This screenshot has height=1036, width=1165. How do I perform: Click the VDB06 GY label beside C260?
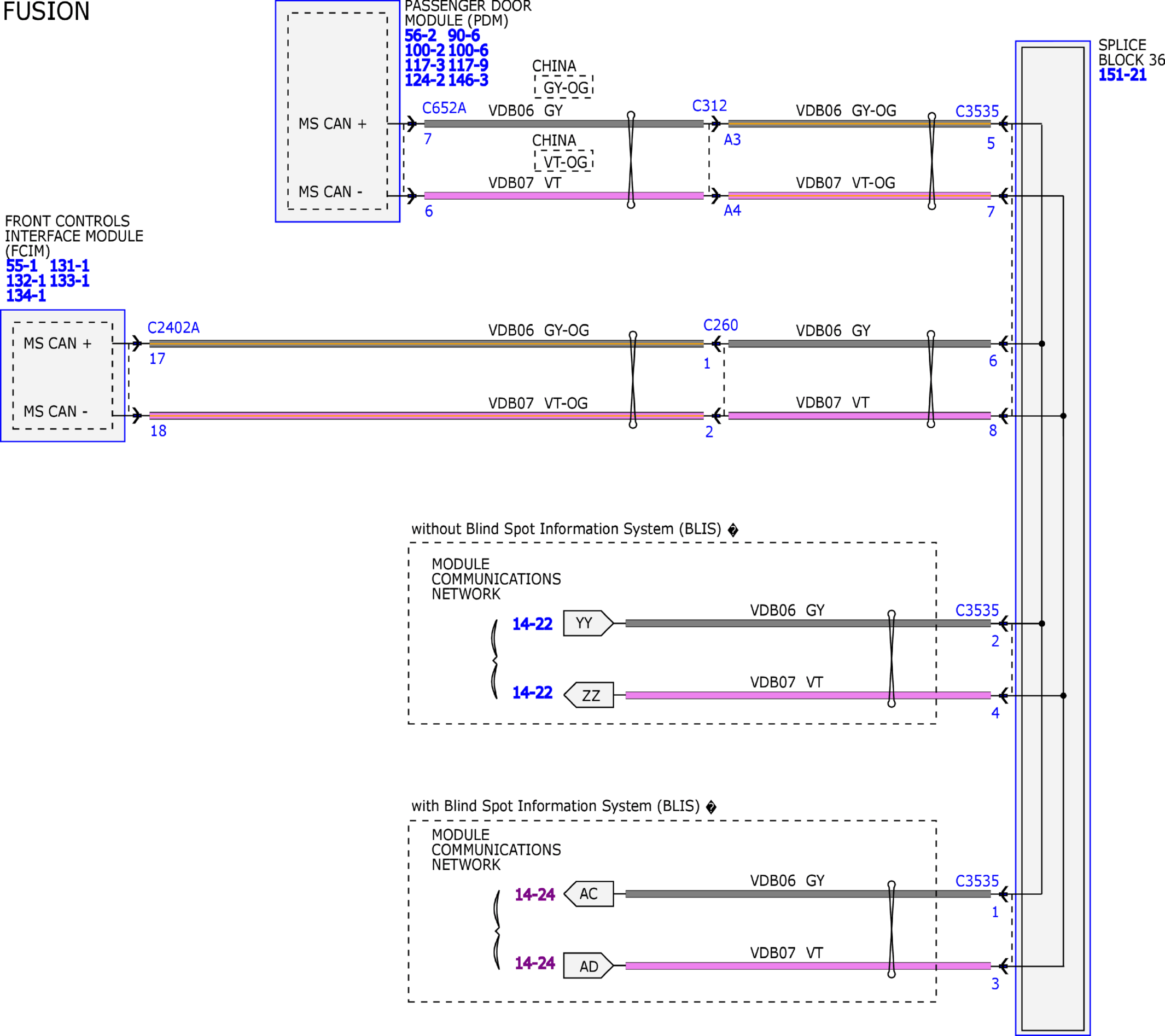coord(832,331)
